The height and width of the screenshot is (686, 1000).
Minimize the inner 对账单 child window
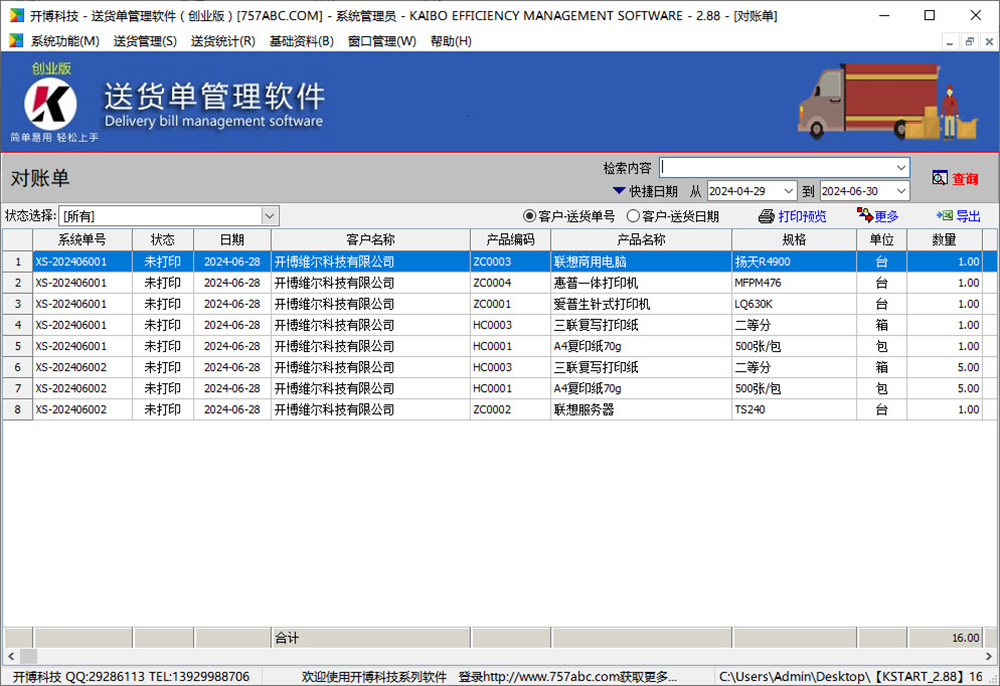point(950,41)
